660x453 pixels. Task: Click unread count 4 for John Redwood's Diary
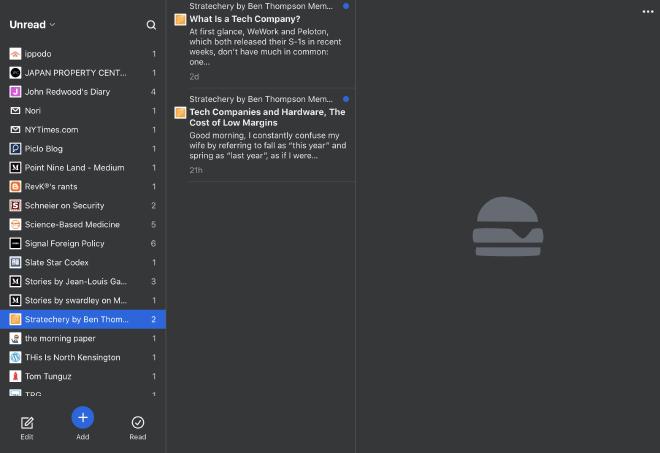pyautogui.click(x=153, y=92)
